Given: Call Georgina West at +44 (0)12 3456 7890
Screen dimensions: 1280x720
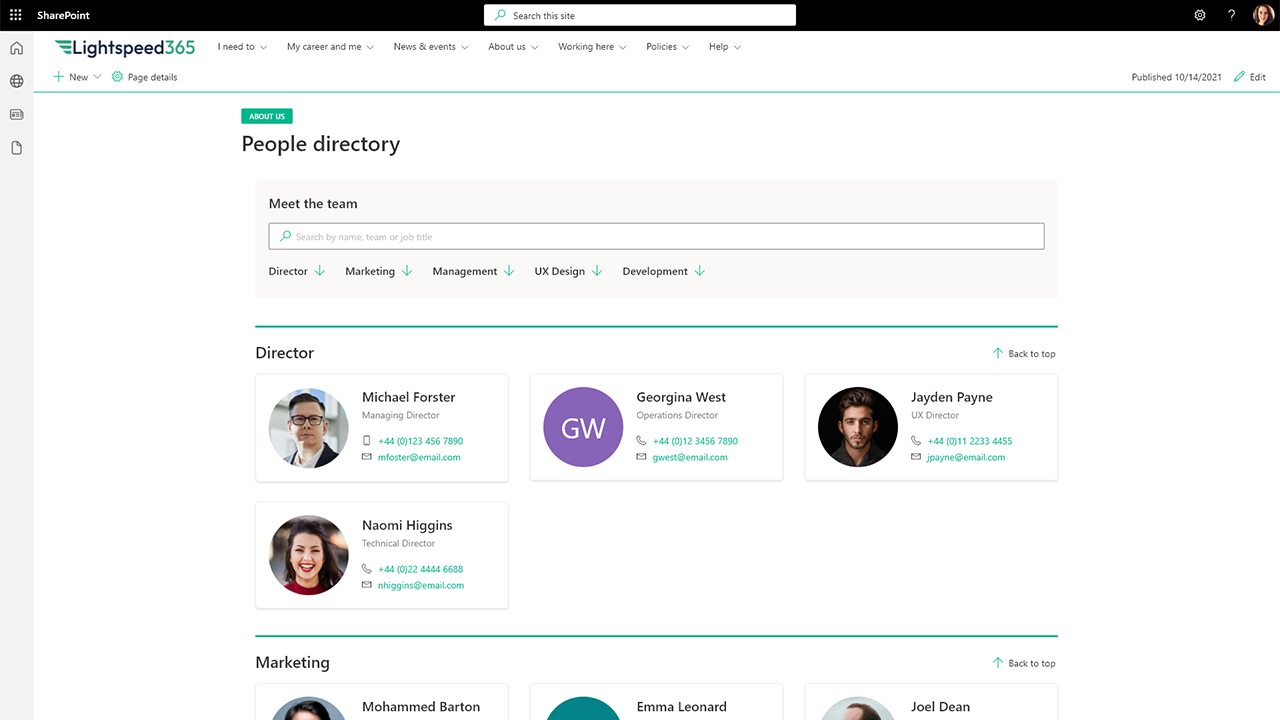Looking at the screenshot, I should tap(695, 441).
